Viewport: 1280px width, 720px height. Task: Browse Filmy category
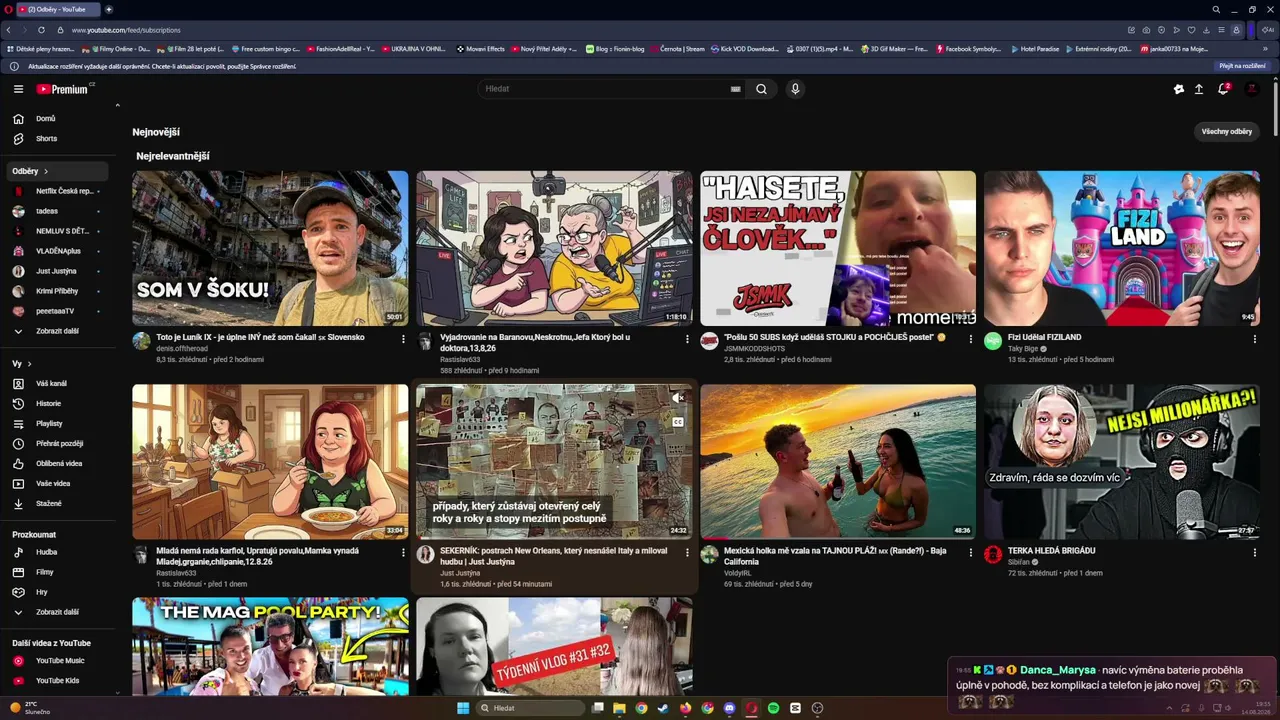pos(58,572)
